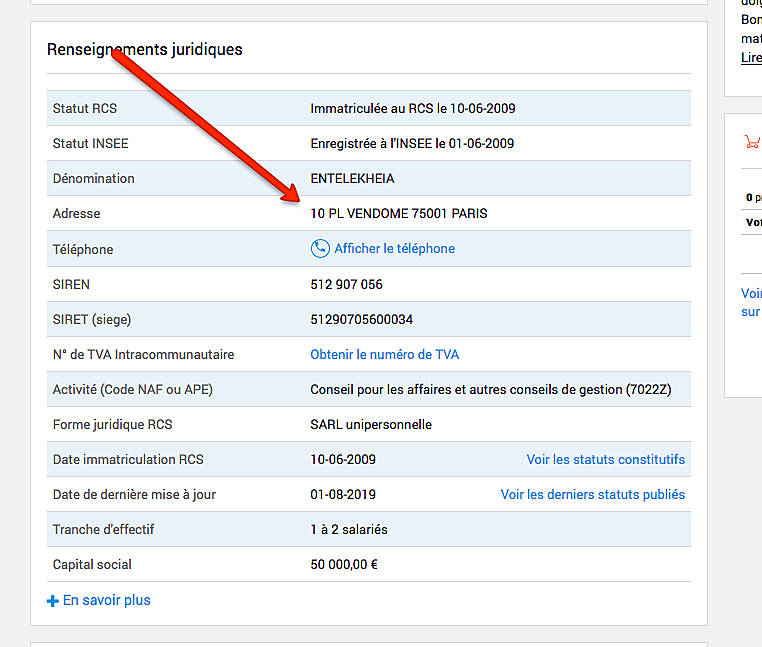Click Enregistrée à l'INSEE le 01-06-2009

click(412, 143)
